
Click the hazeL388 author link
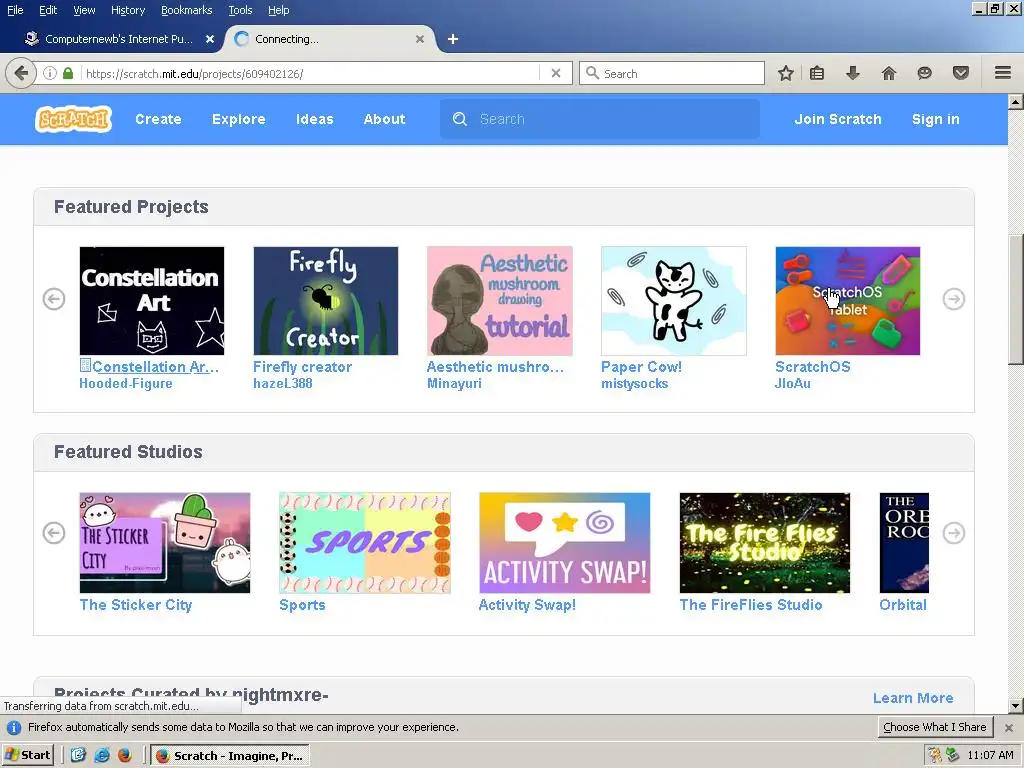pos(283,383)
